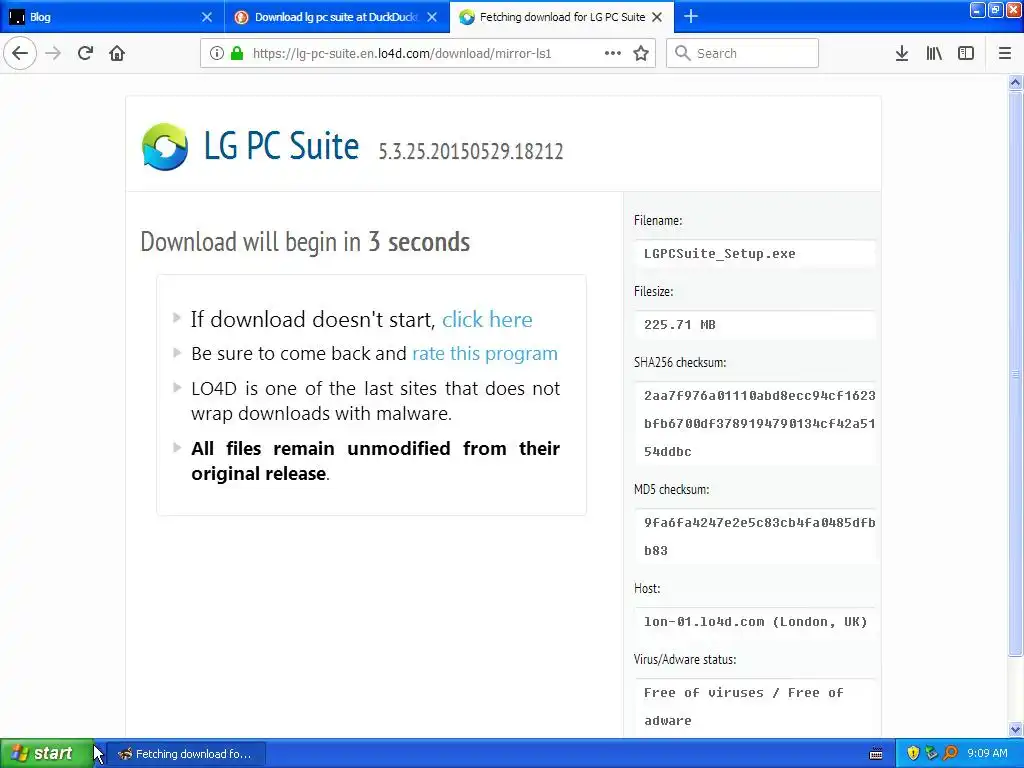Show site information via the info icon
Screen dimensions: 1024x768
(x=217, y=53)
